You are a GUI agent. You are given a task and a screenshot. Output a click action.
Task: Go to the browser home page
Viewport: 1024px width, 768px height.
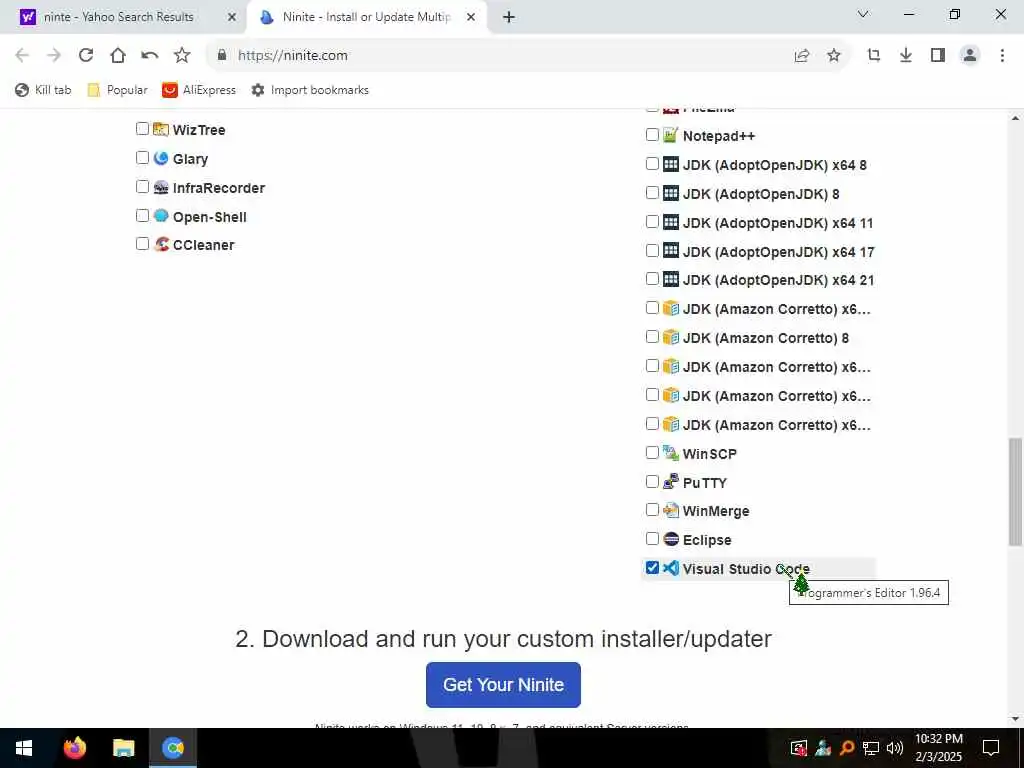(x=118, y=56)
